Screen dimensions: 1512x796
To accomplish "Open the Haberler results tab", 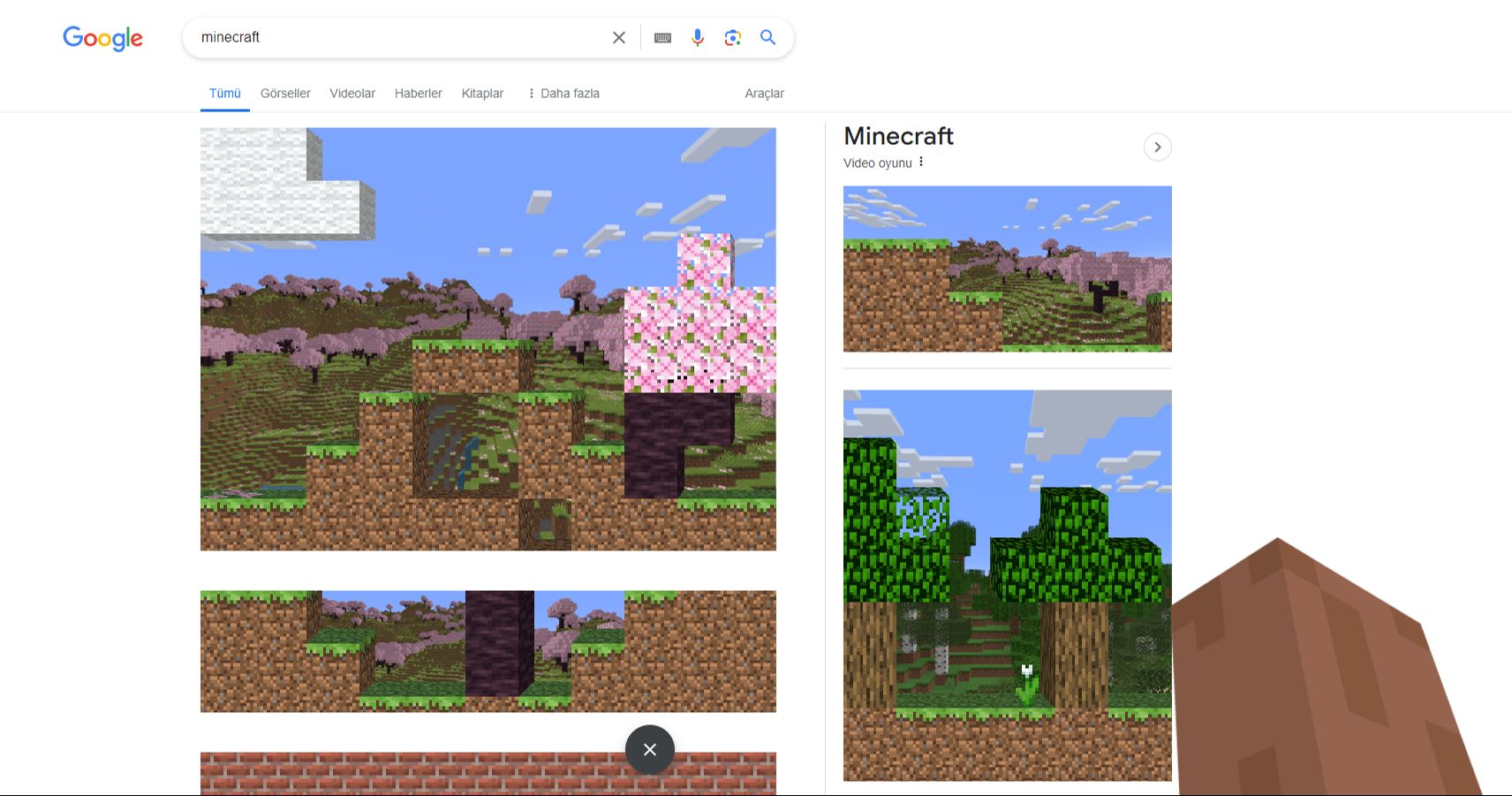I will tap(418, 94).
